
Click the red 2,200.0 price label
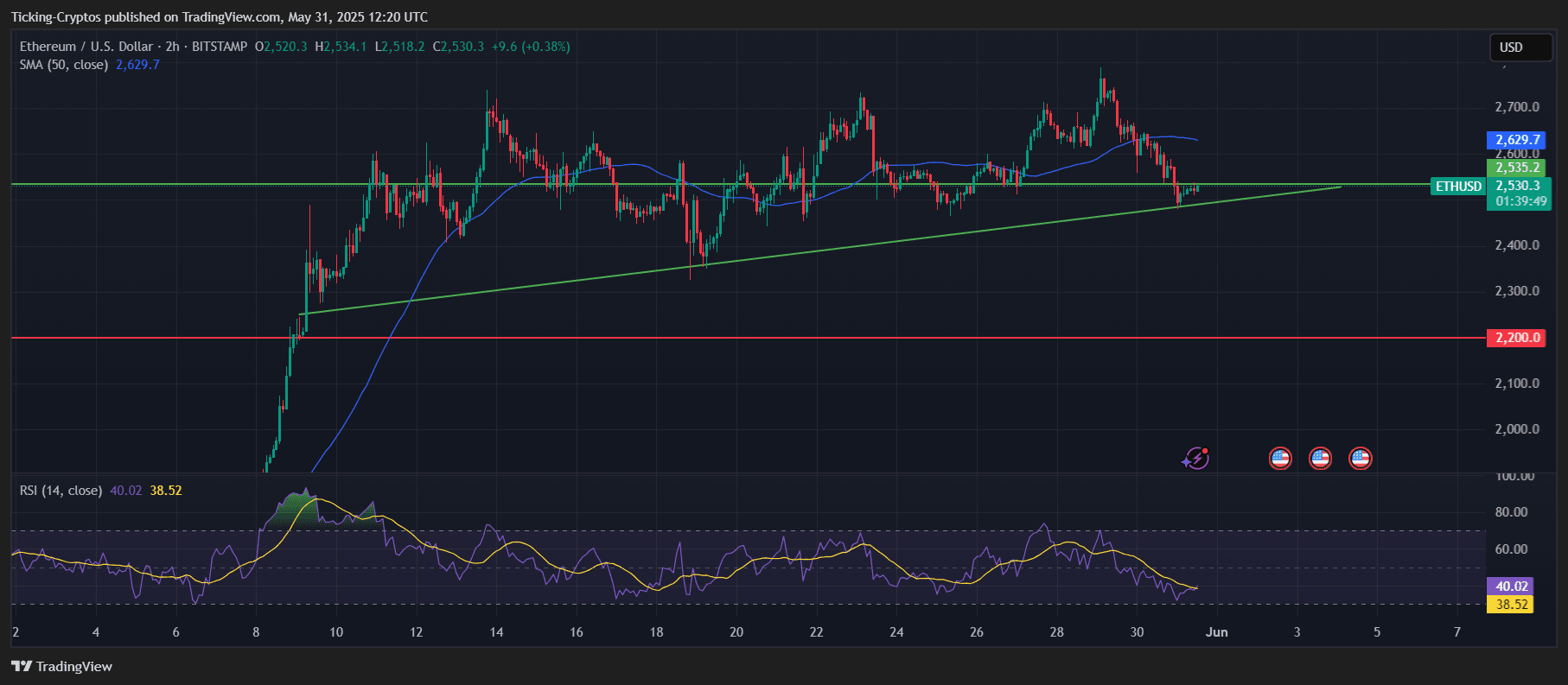pyautogui.click(x=1519, y=338)
